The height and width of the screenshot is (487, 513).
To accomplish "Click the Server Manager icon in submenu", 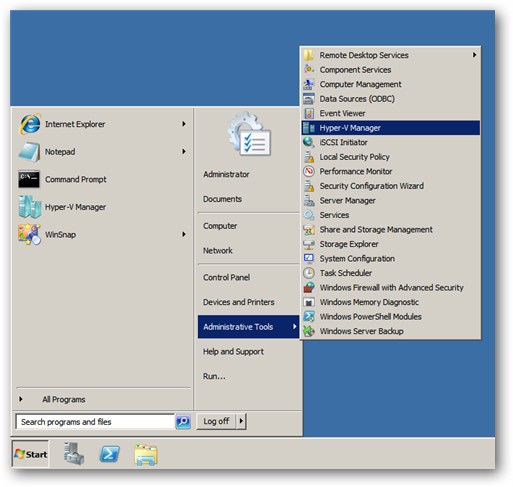I will [309, 200].
